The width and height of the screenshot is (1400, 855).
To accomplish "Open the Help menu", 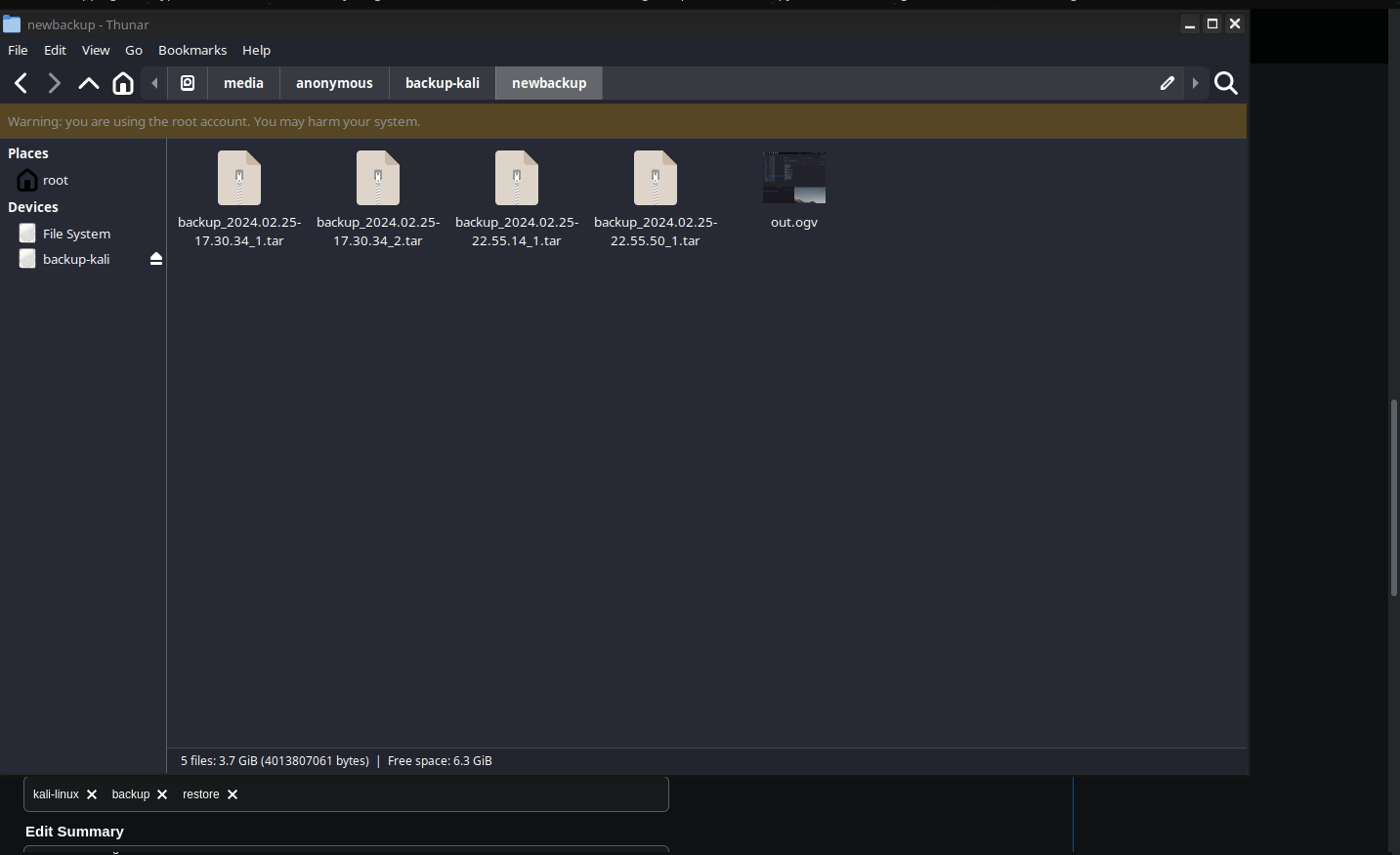I will pyautogui.click(x=257, y=50).
